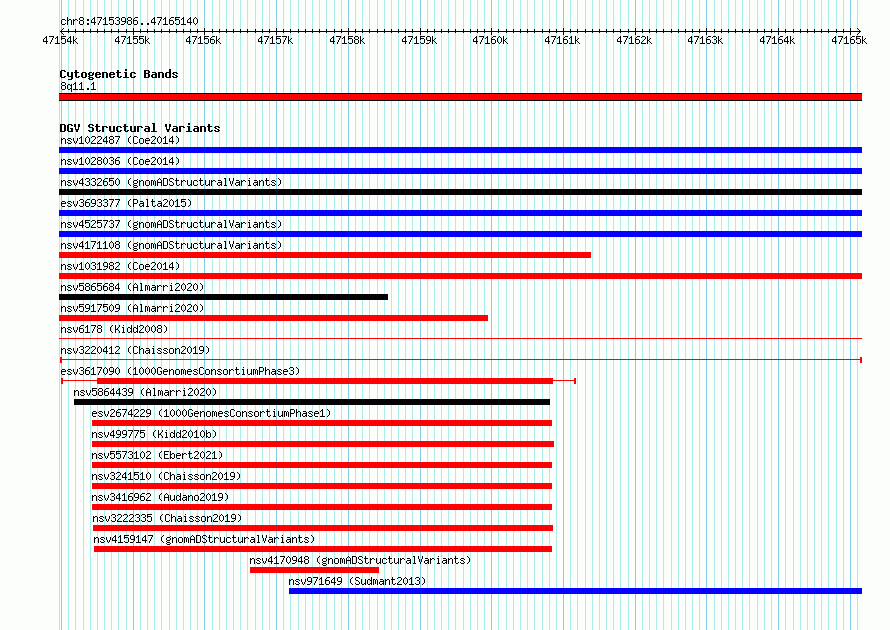Select the nsv499775 red variant bar
Image resolution: width=890 pixels, height=630 pixels.
[x=323, y=444]
